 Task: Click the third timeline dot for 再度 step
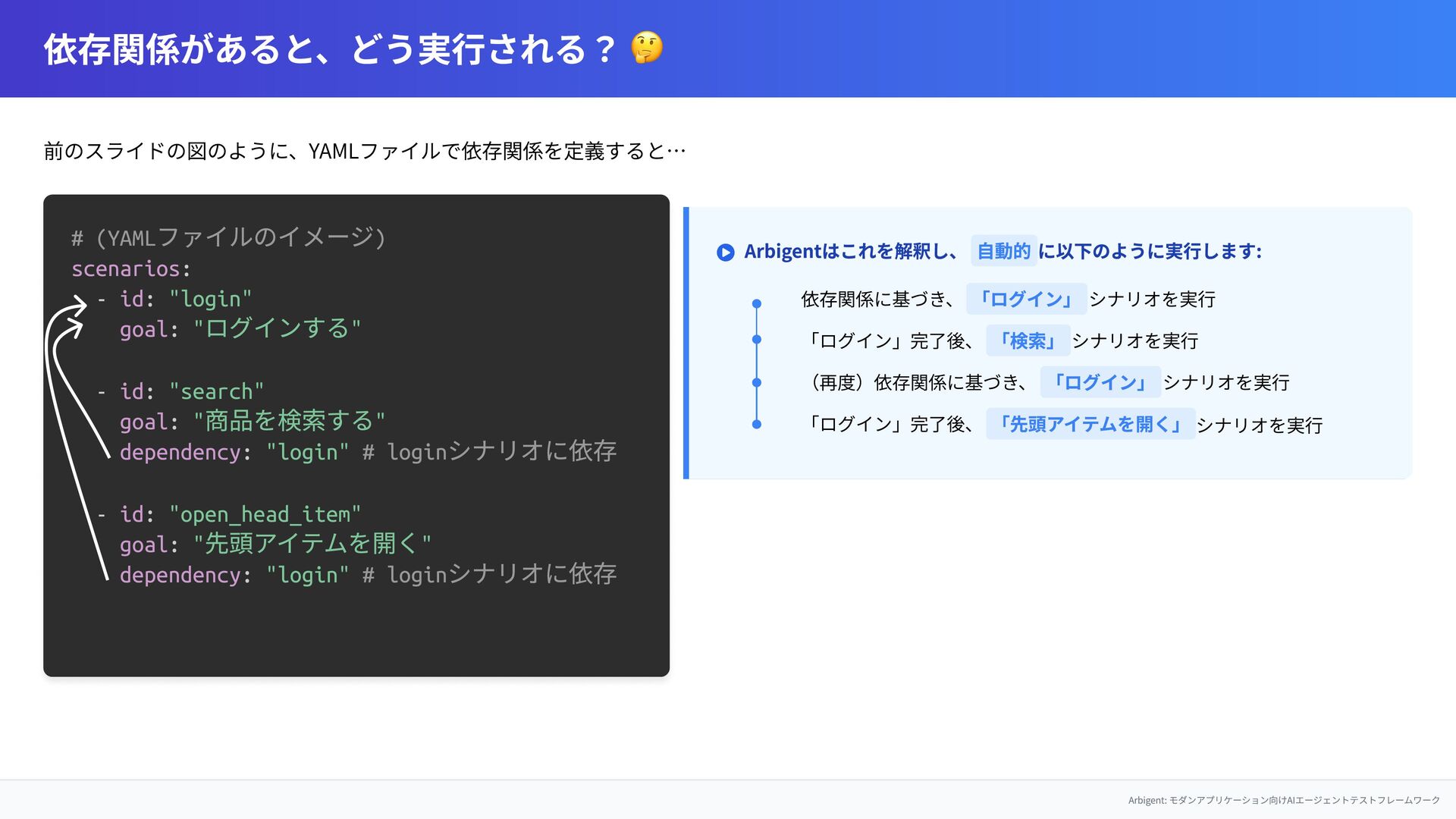(x=756, y=382)
